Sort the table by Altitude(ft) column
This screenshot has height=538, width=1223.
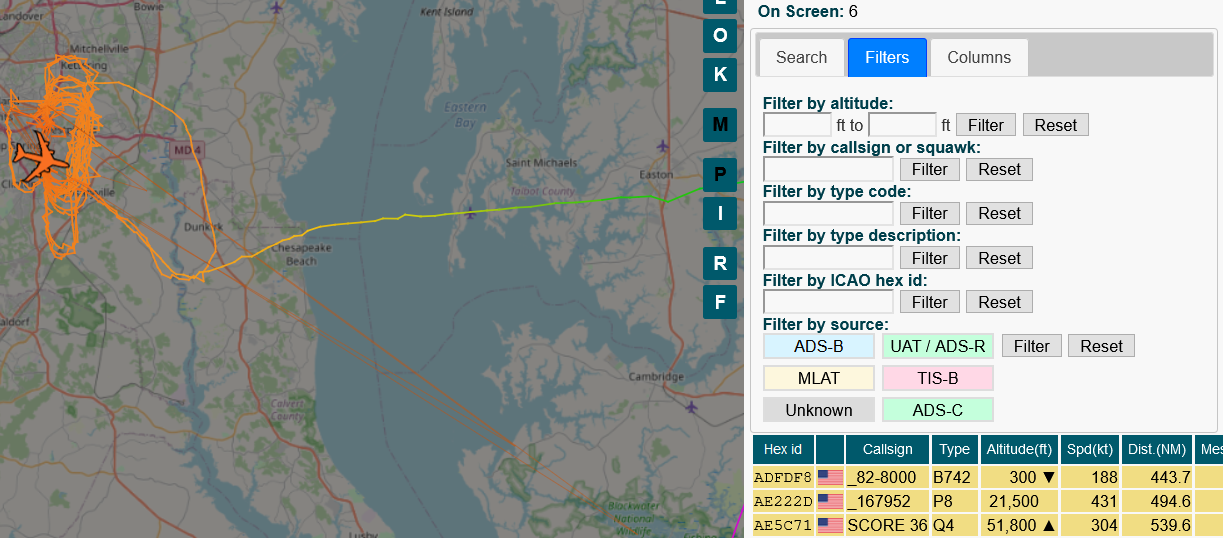[1019, 450]
